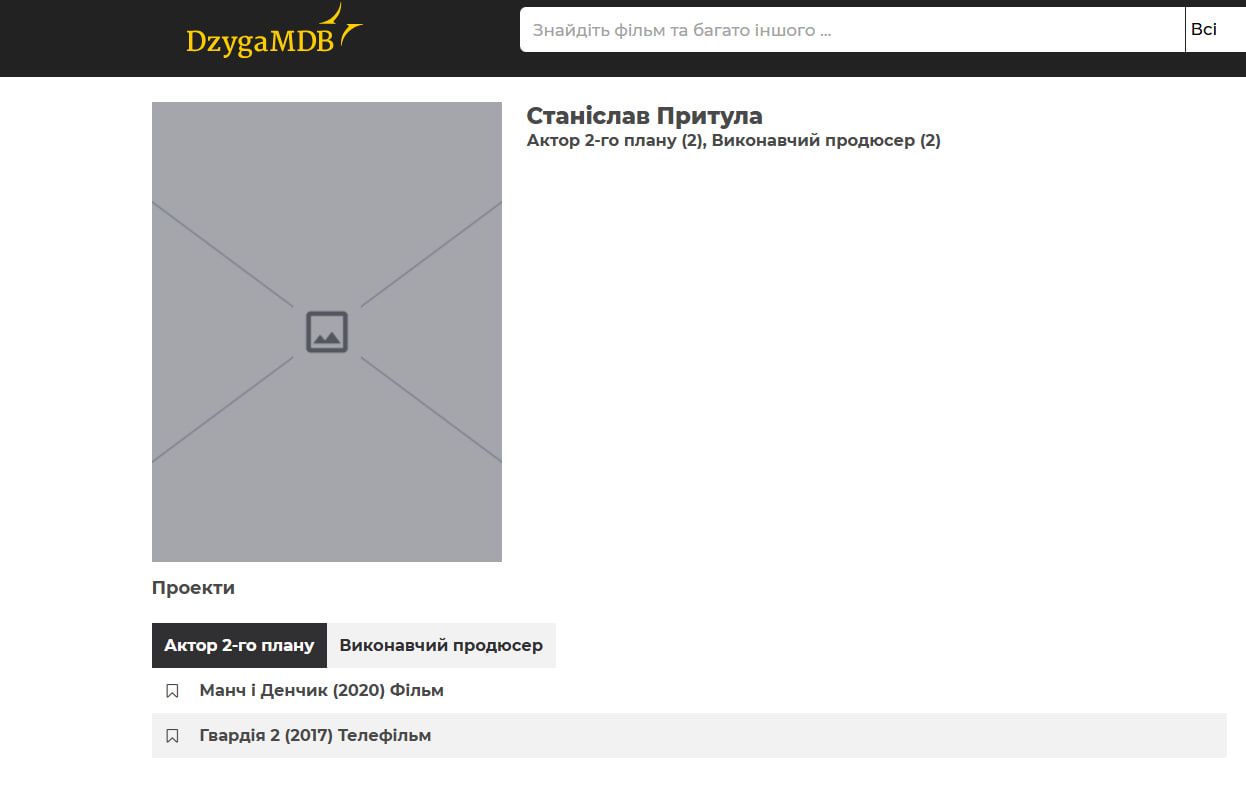1246x800 pixels.
Task: Switch to the Актор 2-го плану tab
Action: (x=239, y=645)
